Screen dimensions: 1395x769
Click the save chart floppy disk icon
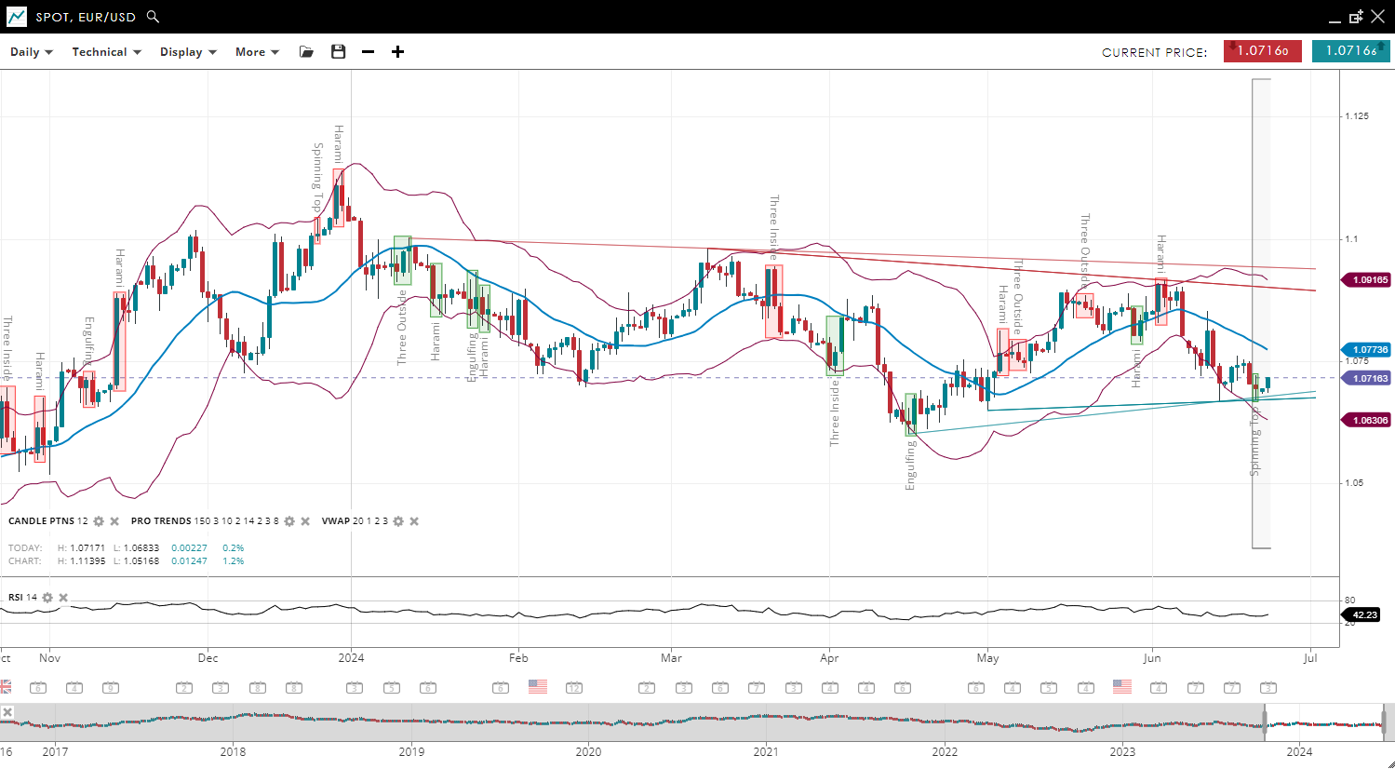point(338,52)
